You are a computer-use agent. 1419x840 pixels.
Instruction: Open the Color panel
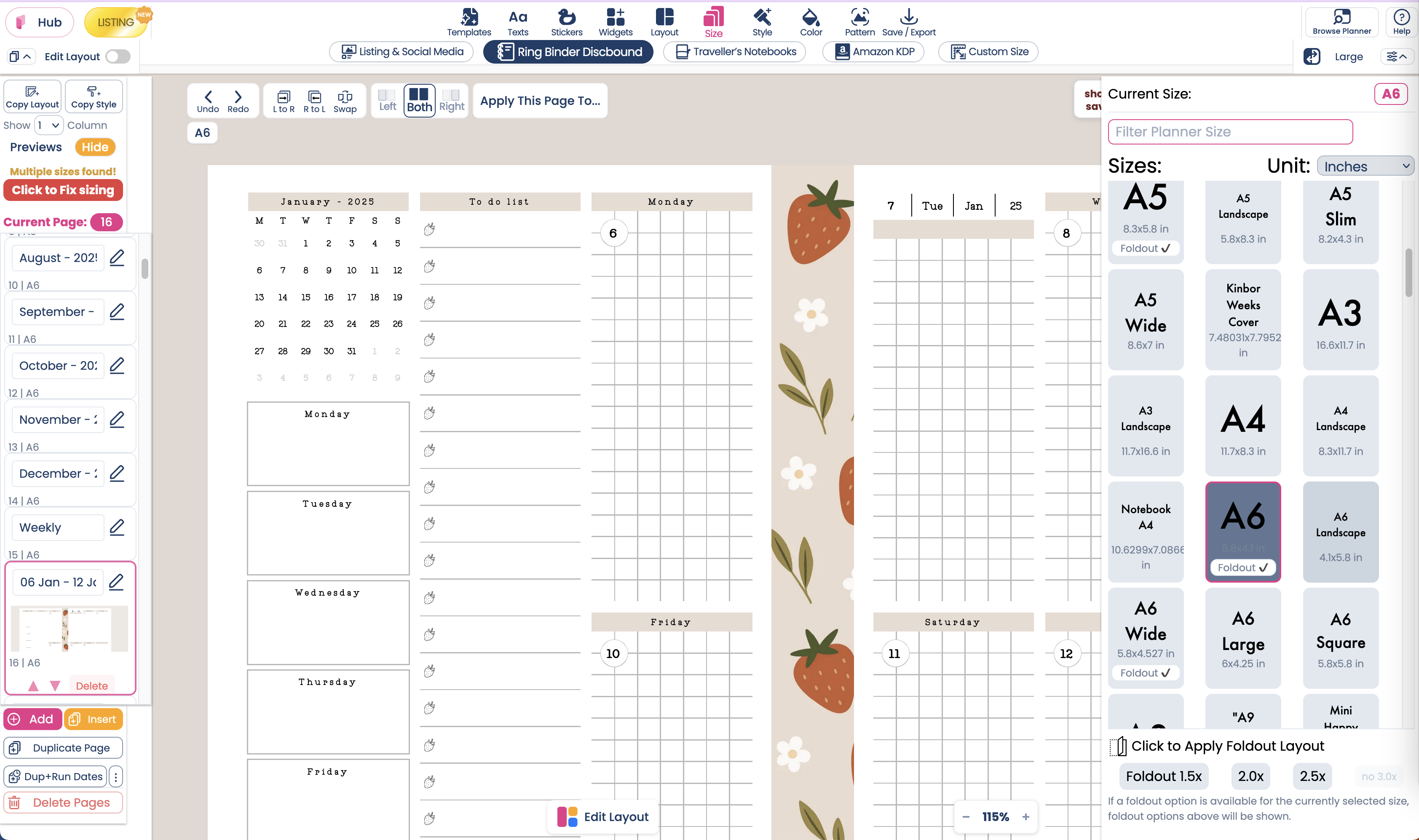pyautogui.click(x=810, y=21)
